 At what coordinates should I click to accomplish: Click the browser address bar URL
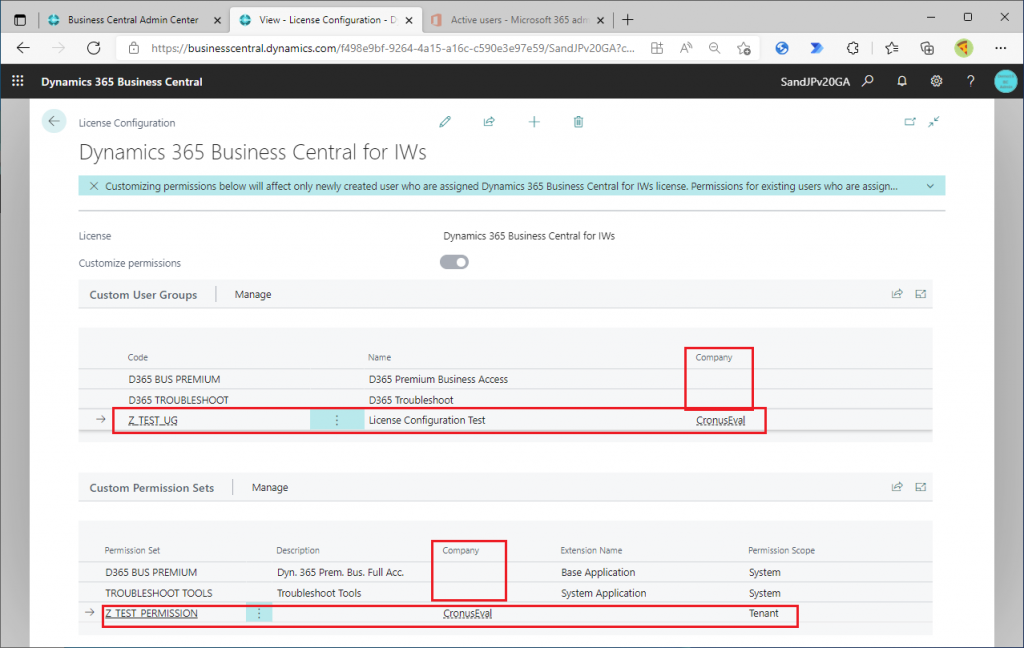click(x=392, y=48)
